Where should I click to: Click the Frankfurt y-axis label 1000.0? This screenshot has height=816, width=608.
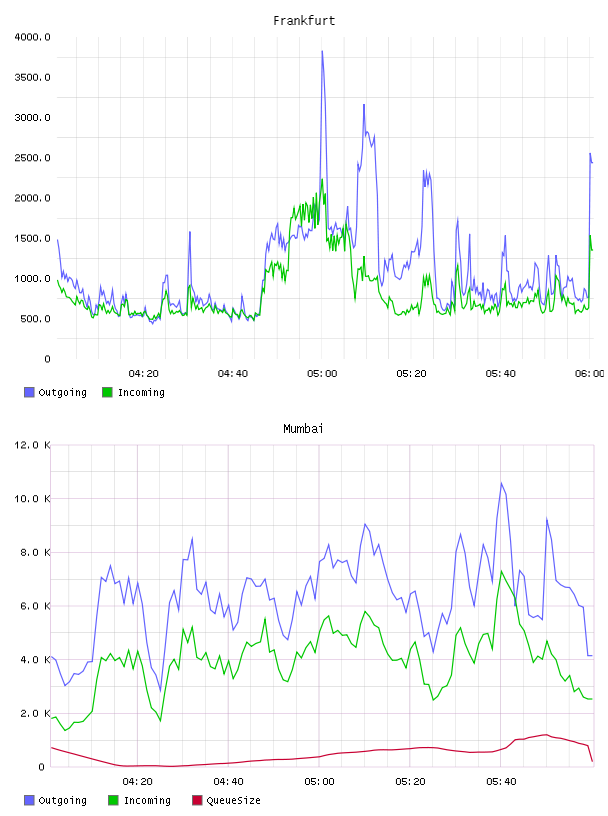click(x=32, y=278)
